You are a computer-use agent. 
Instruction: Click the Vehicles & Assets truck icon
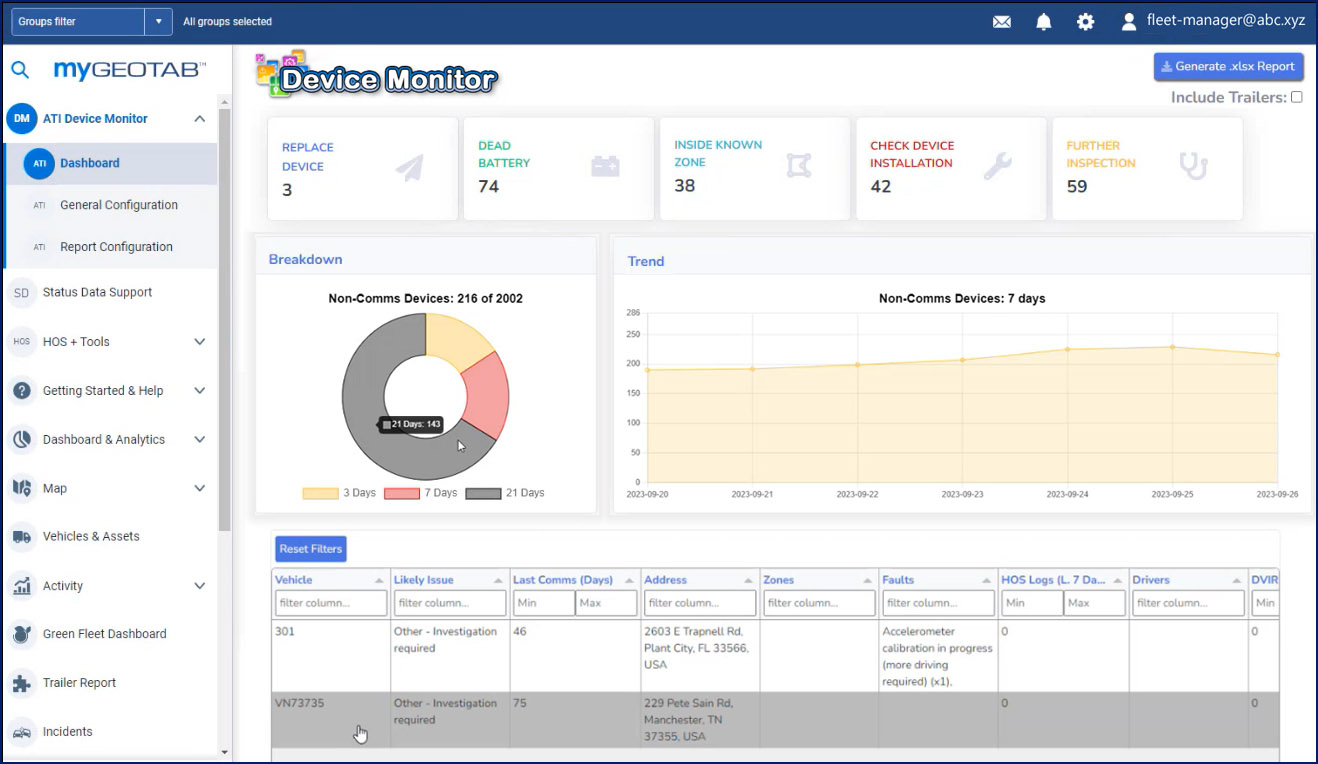(x=21, y=537)
